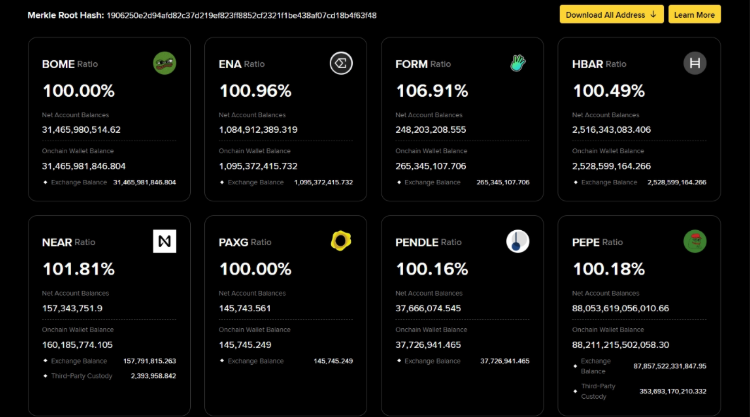Click the PENDLE coin icon
The height and width of the screenshot is (417, 750).
pyautogui.click(x=517, y=241)
